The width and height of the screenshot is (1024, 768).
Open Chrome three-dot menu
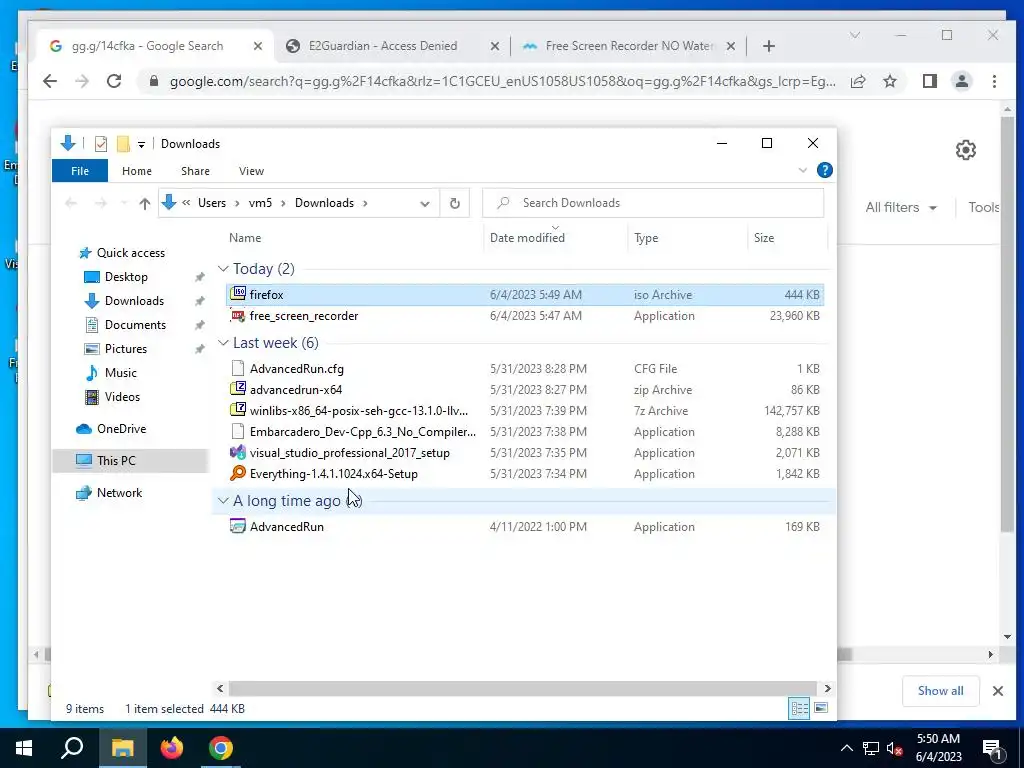[x=994, y=81]
